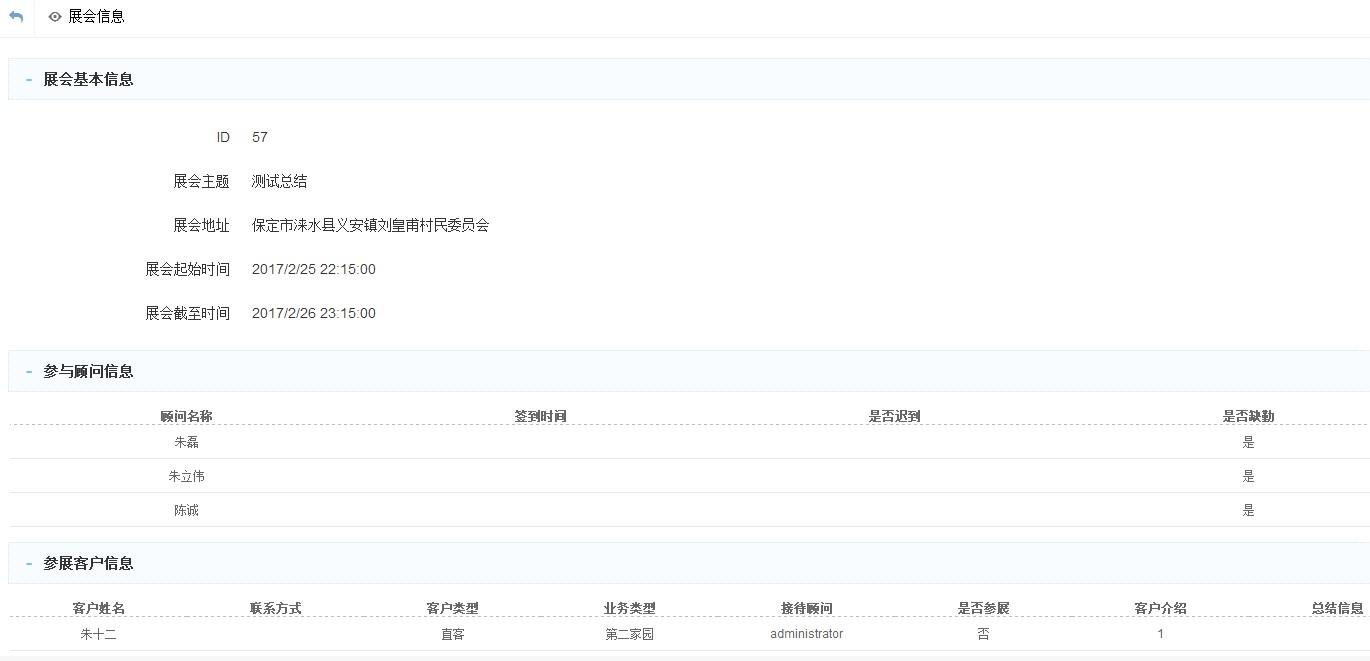Image resolution: width=1370 pixels, height=661 pixels.
Task: Click the collapse icon for 参展客户信息
Action: click(27, 563)
